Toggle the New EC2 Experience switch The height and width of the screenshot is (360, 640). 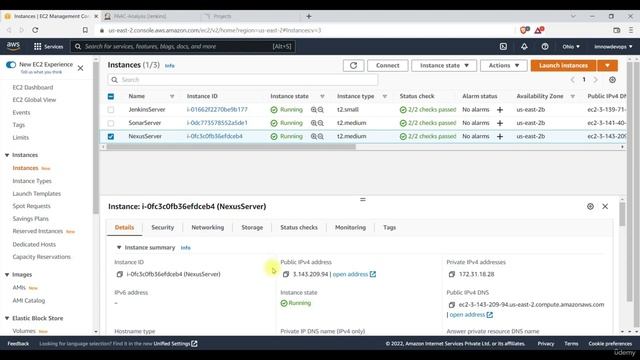coord(11,64)
